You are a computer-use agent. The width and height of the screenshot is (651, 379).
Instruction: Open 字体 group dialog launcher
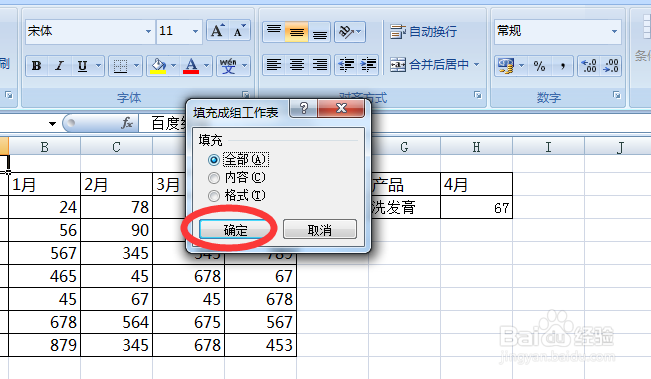(246, 95)
